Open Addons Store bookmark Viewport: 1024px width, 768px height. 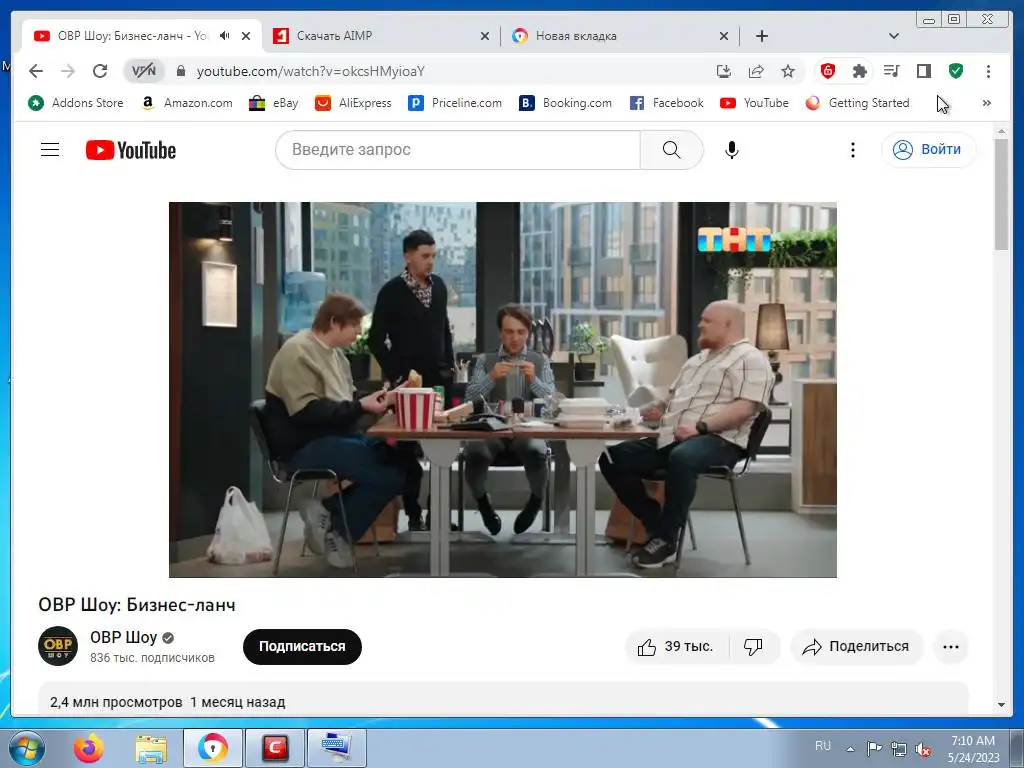coord(76,103)
